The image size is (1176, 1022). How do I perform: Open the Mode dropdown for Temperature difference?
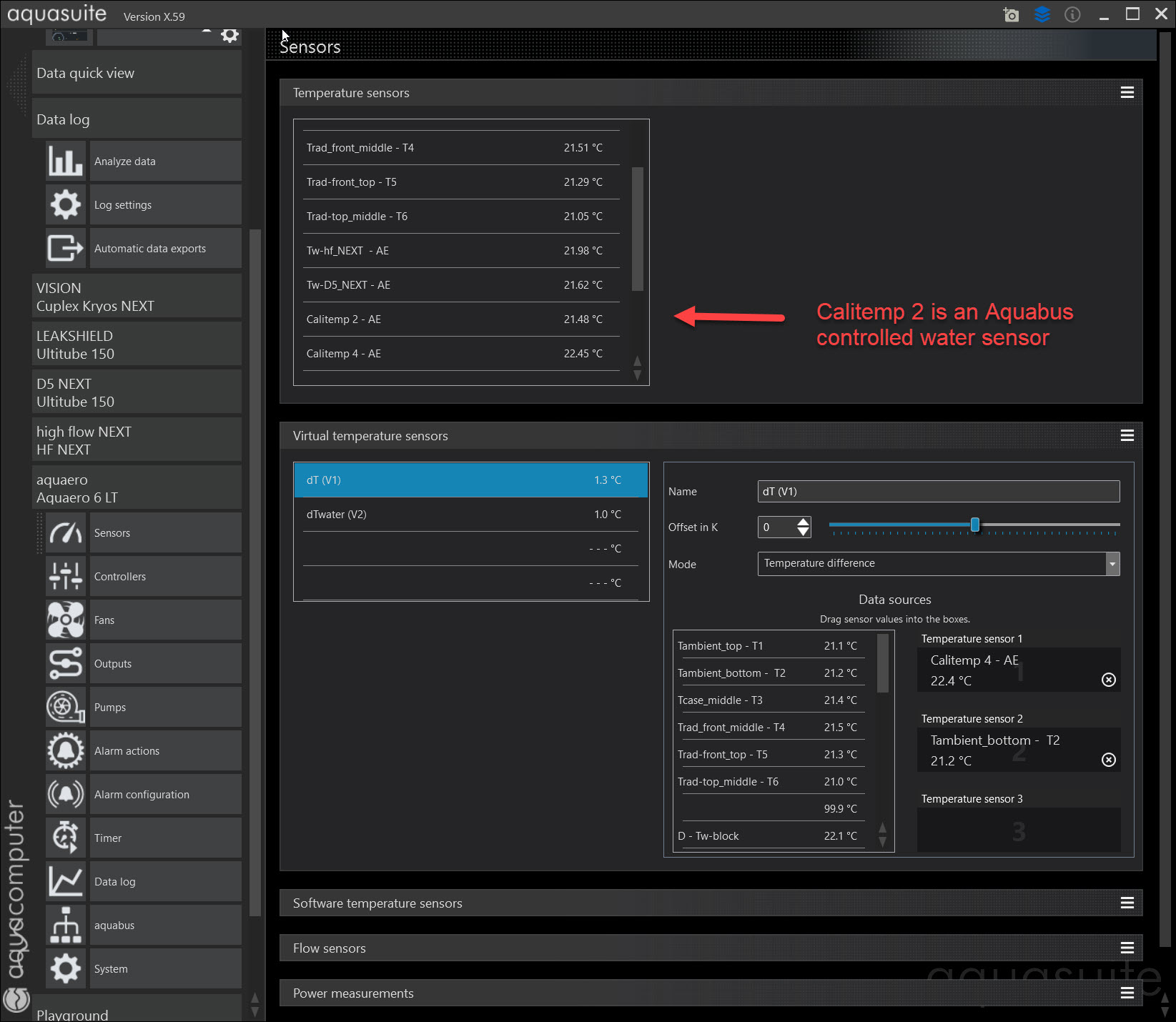[x=1112, y=564]
